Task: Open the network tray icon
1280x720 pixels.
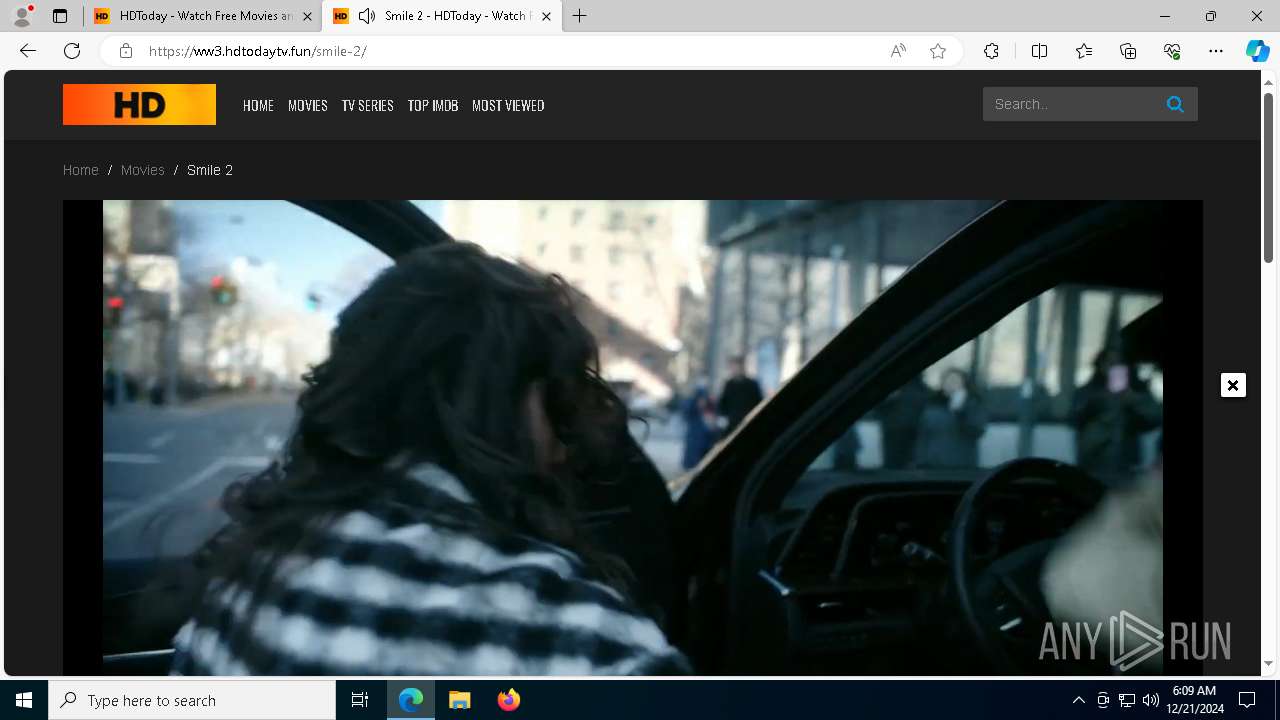Action: pos(1127,700)
